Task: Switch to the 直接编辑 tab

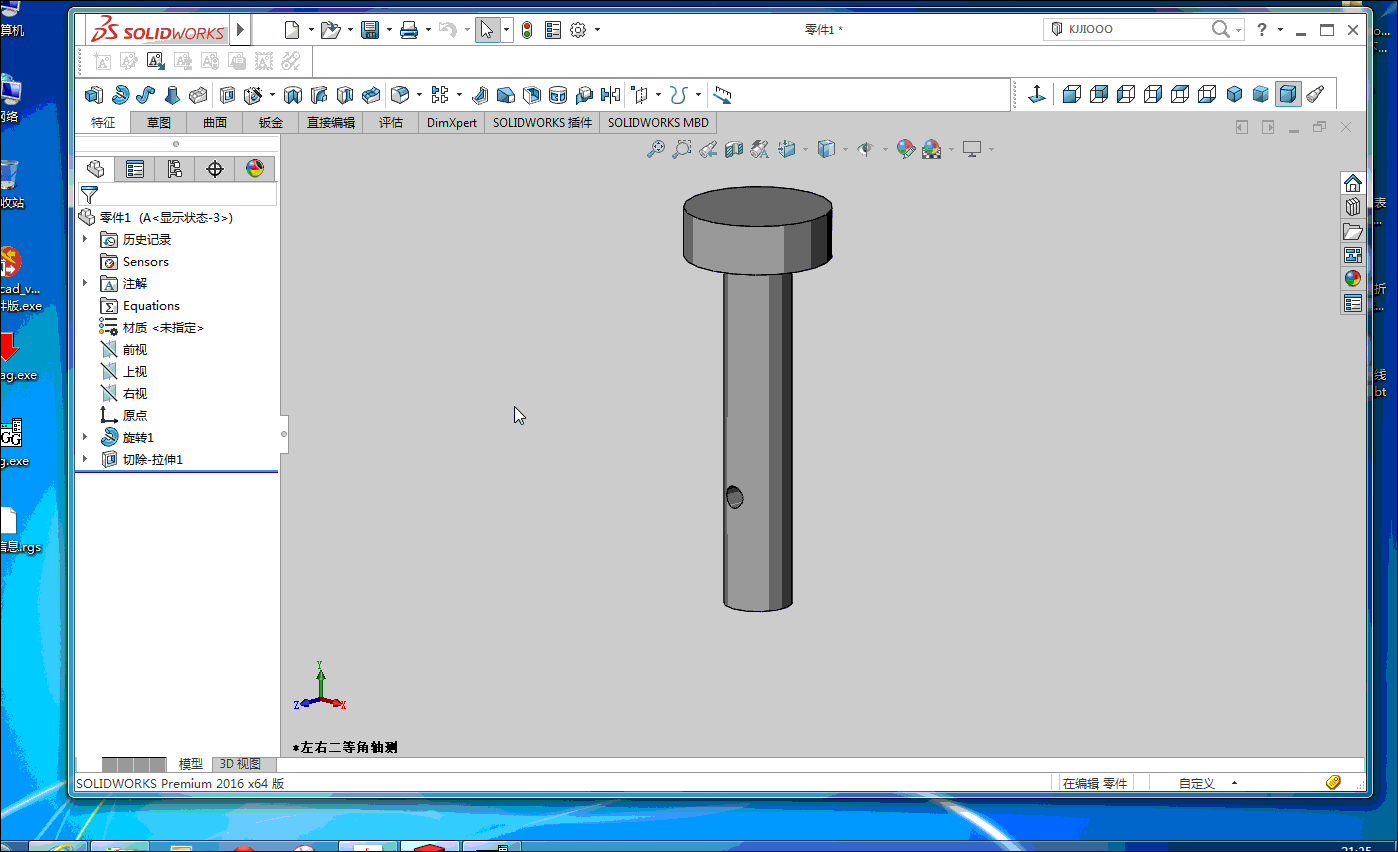Action: 331,123
